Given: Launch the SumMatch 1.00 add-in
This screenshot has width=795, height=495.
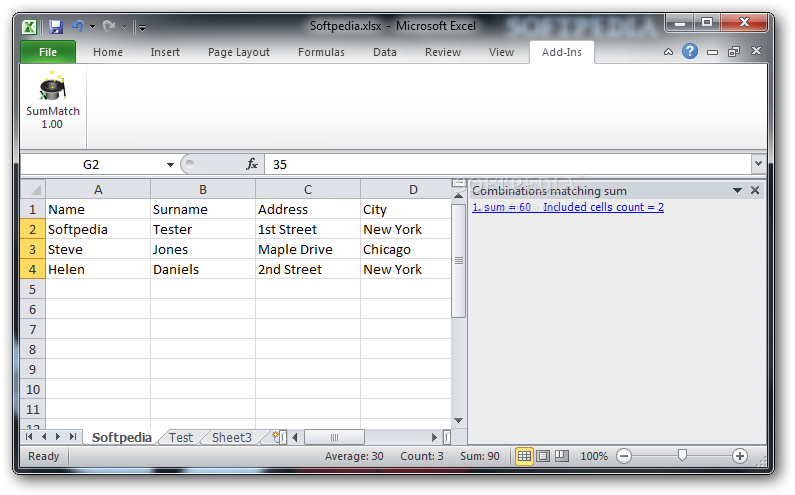Looking at the screenshot, I should point(53,102).
